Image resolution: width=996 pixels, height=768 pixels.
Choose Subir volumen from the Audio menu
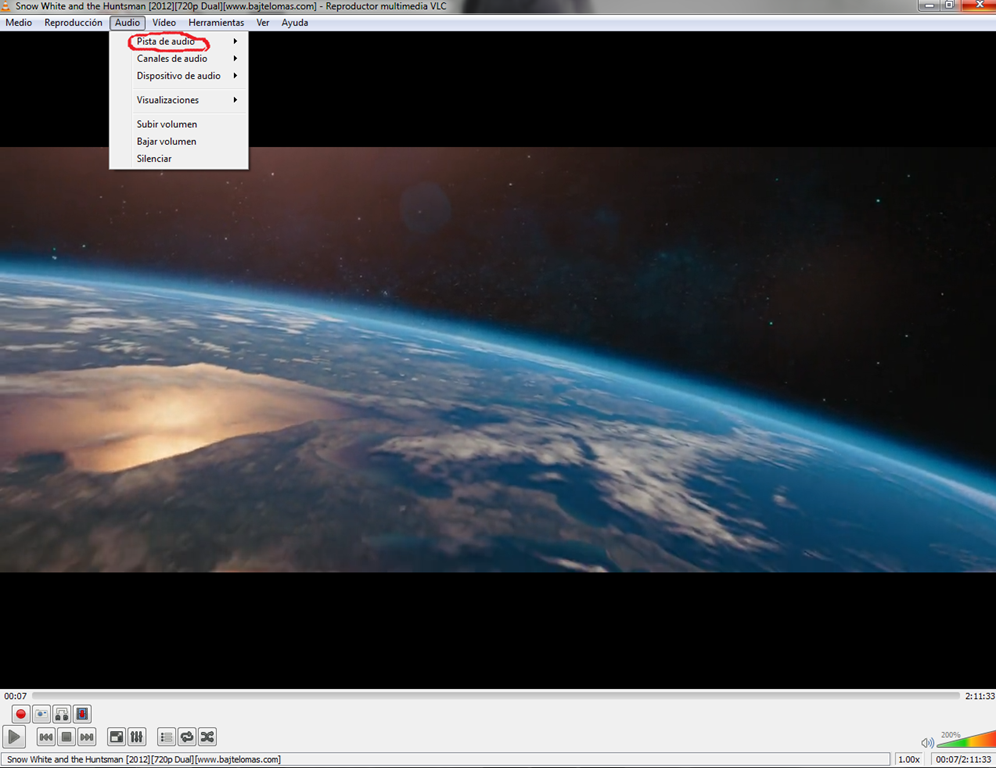179,124
